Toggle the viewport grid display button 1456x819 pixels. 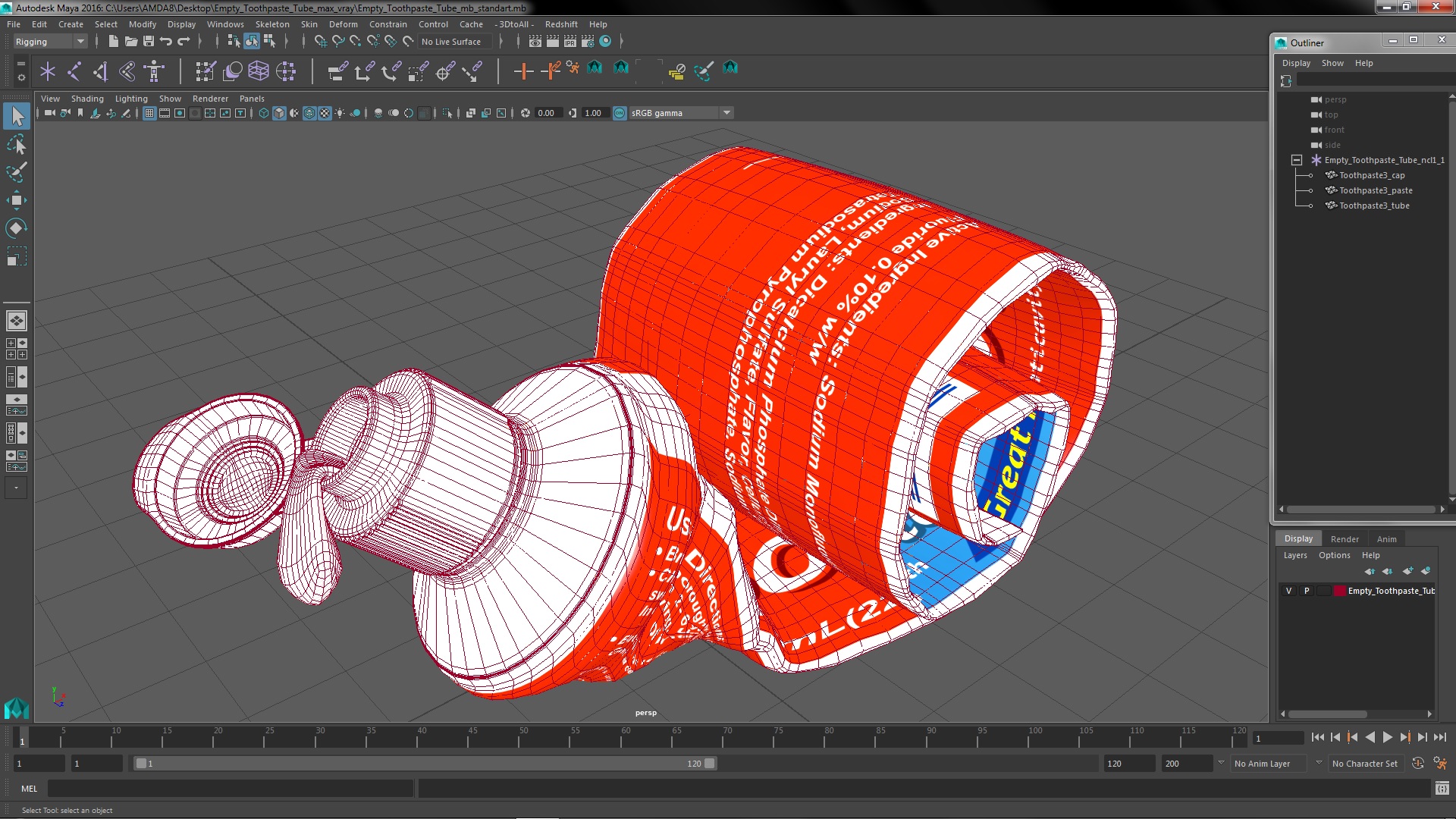tap(149, 113)
